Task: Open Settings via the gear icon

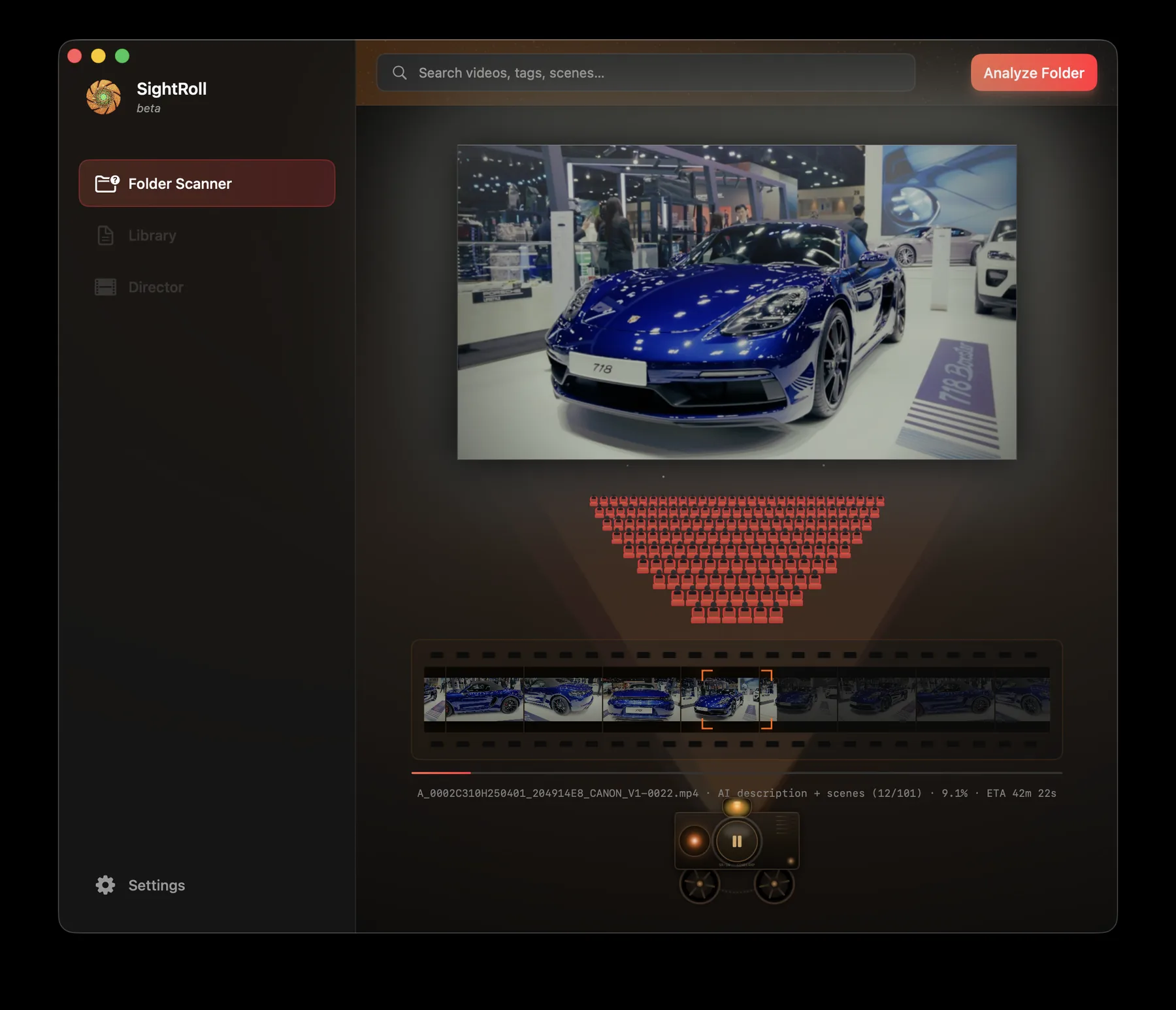Action: (105, 885)
